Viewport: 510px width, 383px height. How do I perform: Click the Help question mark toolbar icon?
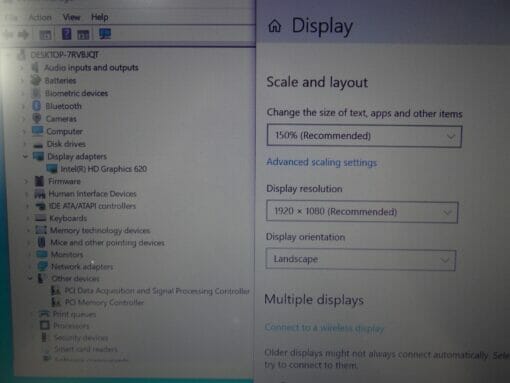click(67, 34)
